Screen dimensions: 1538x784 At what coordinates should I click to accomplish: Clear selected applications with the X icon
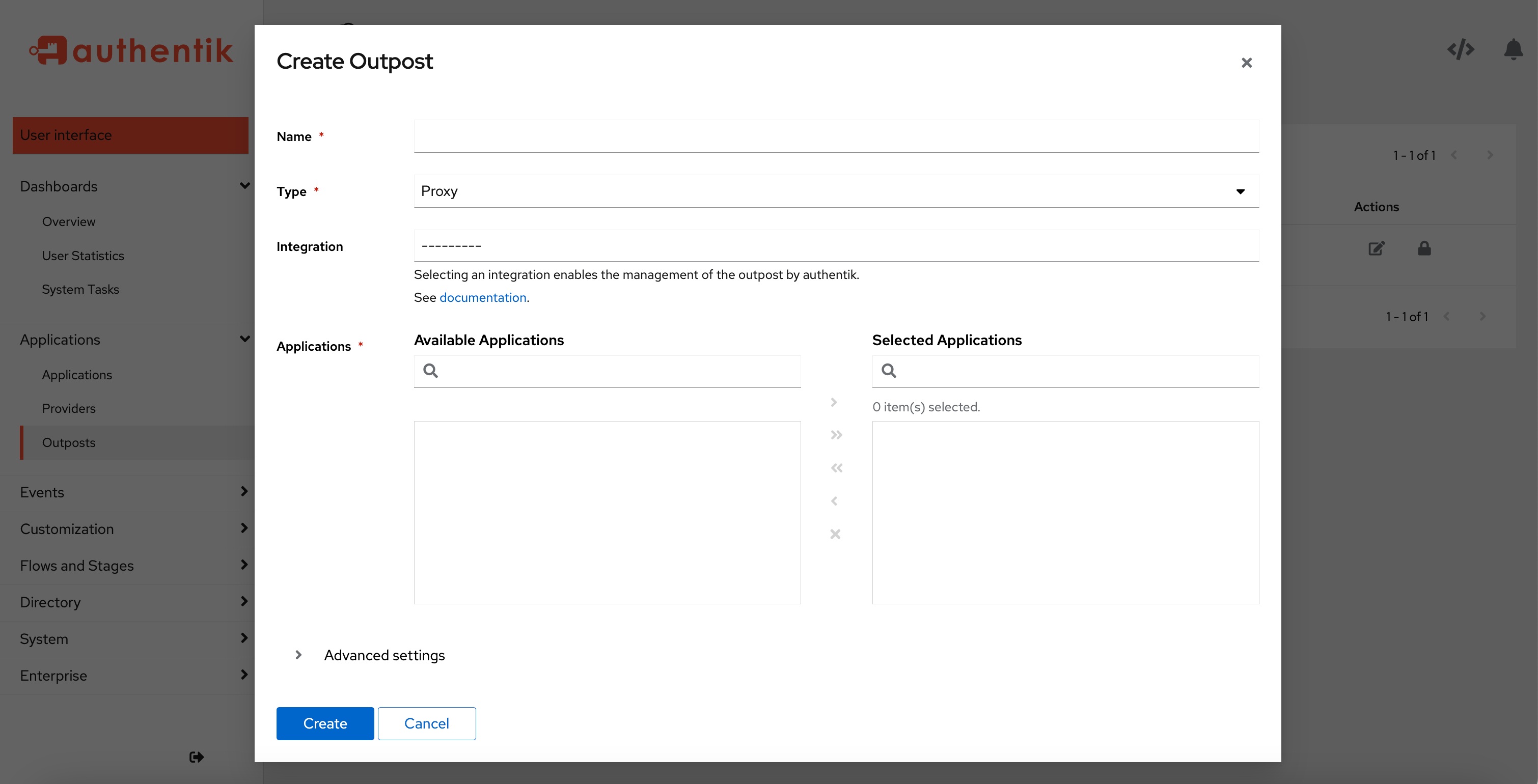coord(835,534)
